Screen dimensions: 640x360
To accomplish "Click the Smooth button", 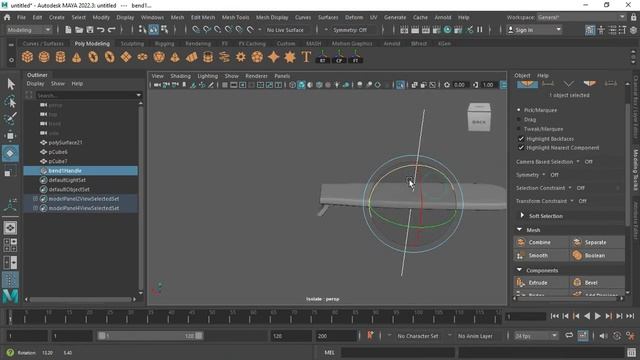I will (541, 255).
